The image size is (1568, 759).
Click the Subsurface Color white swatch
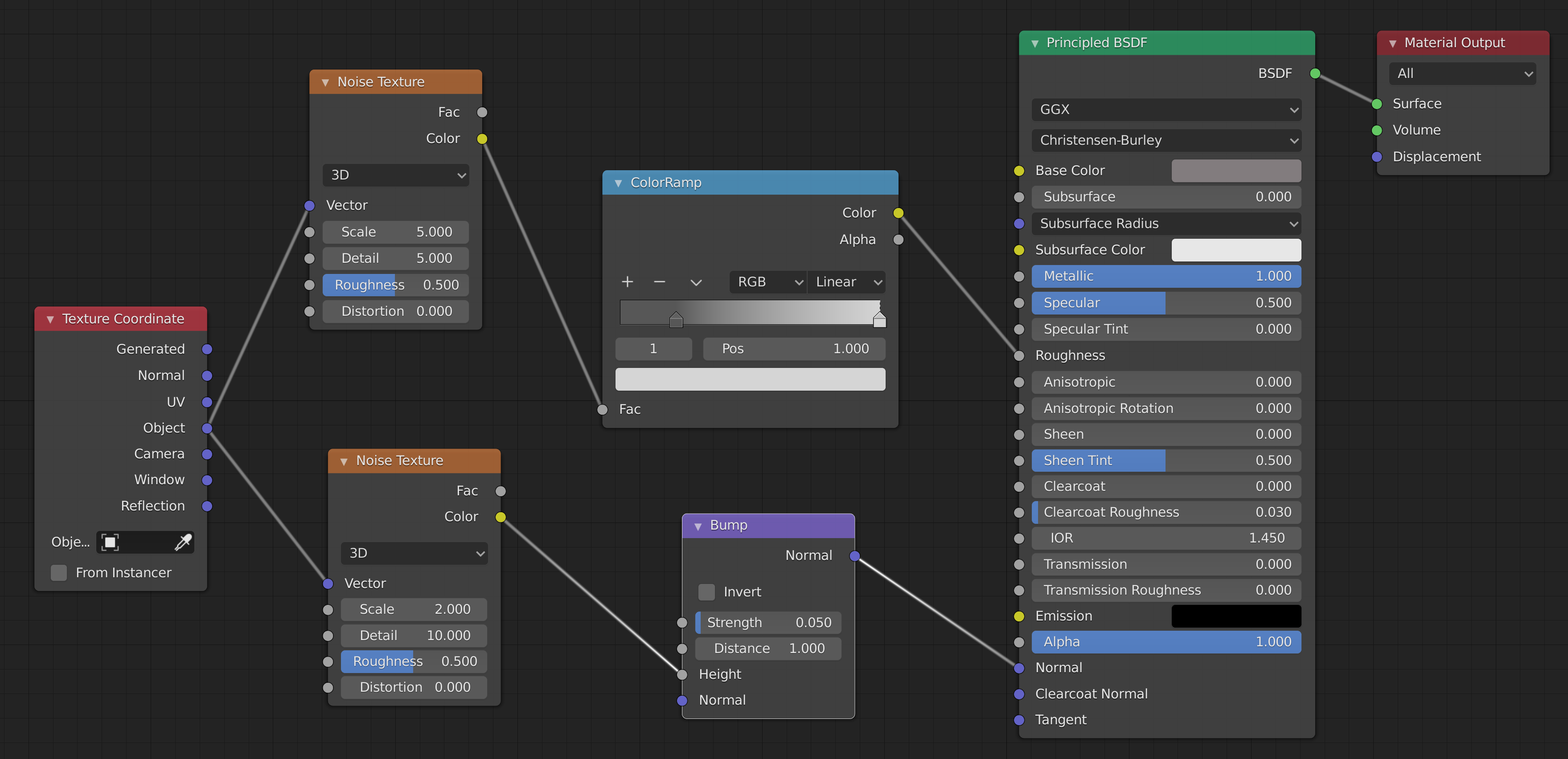[x=1234, y=249]
